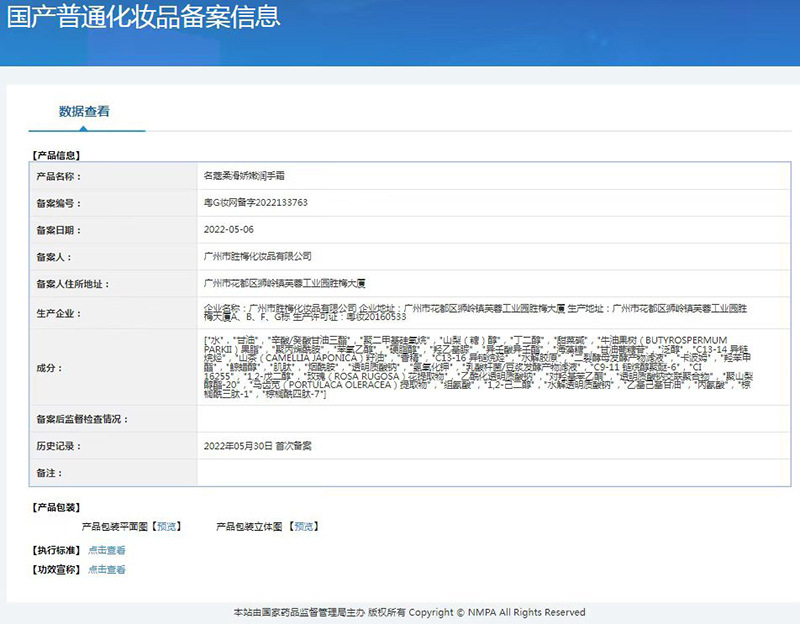Click the 备案后监督检查情况 row label
Screen dimensions: 800x624
[82, 419]
